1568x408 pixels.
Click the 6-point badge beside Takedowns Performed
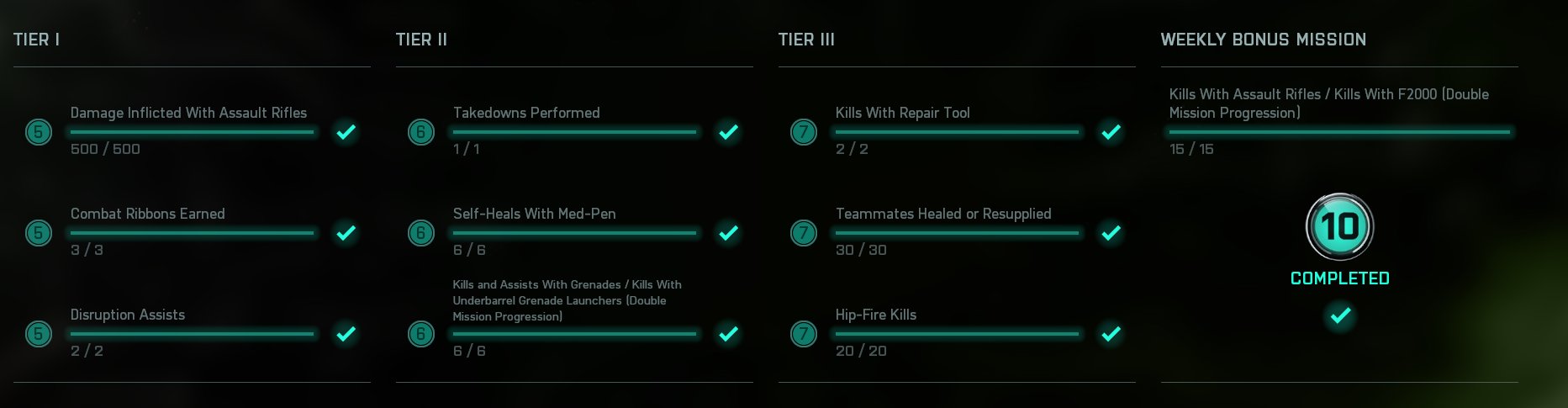click(x=421, y=132)
